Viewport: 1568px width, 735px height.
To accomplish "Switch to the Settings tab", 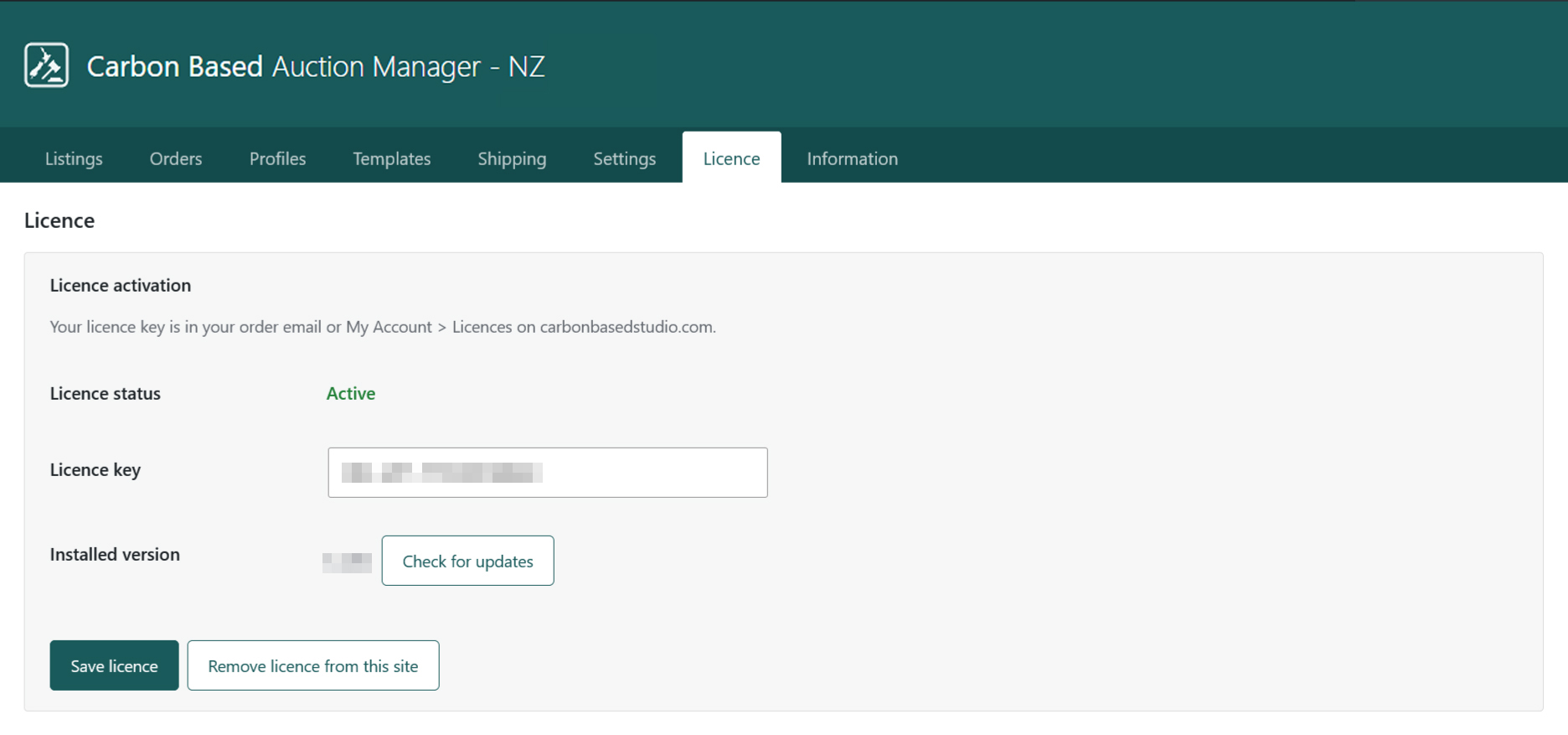I will click(x=625, y=158).
